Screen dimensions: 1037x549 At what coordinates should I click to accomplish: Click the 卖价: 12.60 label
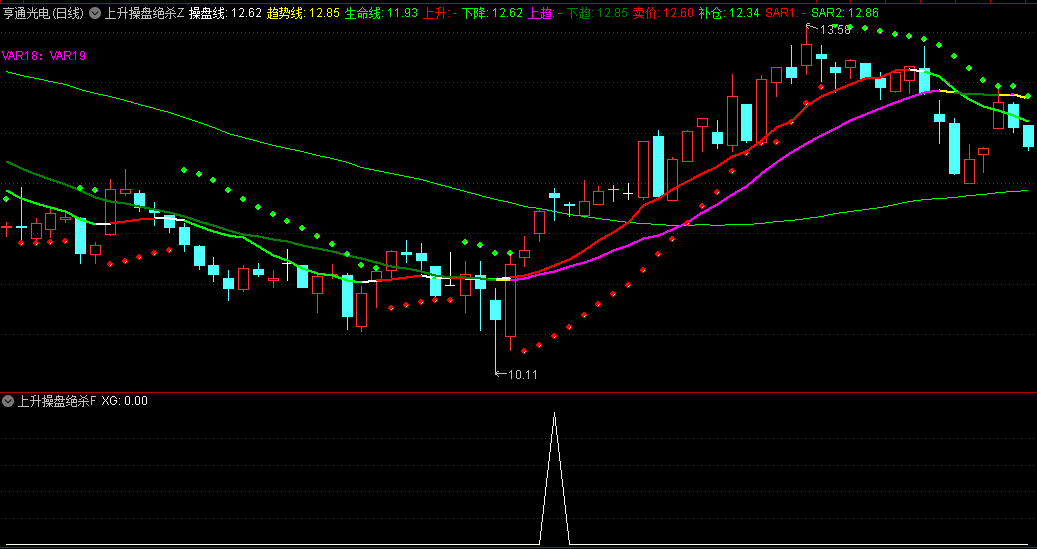pos(663,13)
